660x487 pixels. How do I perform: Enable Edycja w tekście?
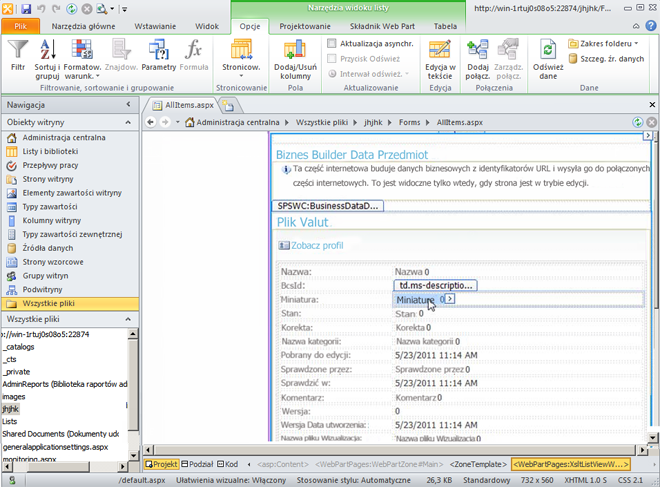(440, 59)
